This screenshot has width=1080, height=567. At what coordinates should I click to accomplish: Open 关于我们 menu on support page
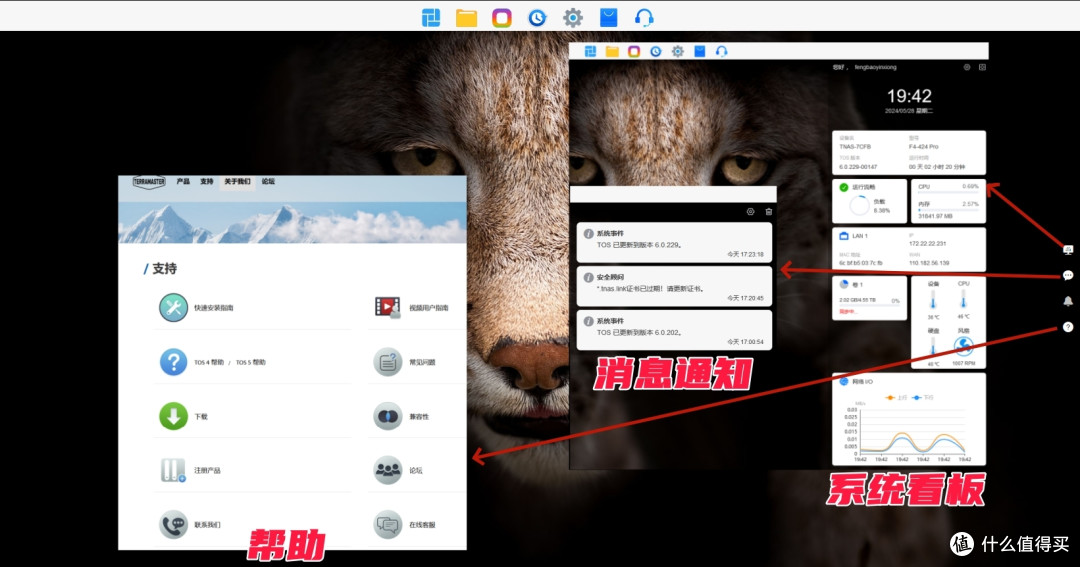coord(237,181)
